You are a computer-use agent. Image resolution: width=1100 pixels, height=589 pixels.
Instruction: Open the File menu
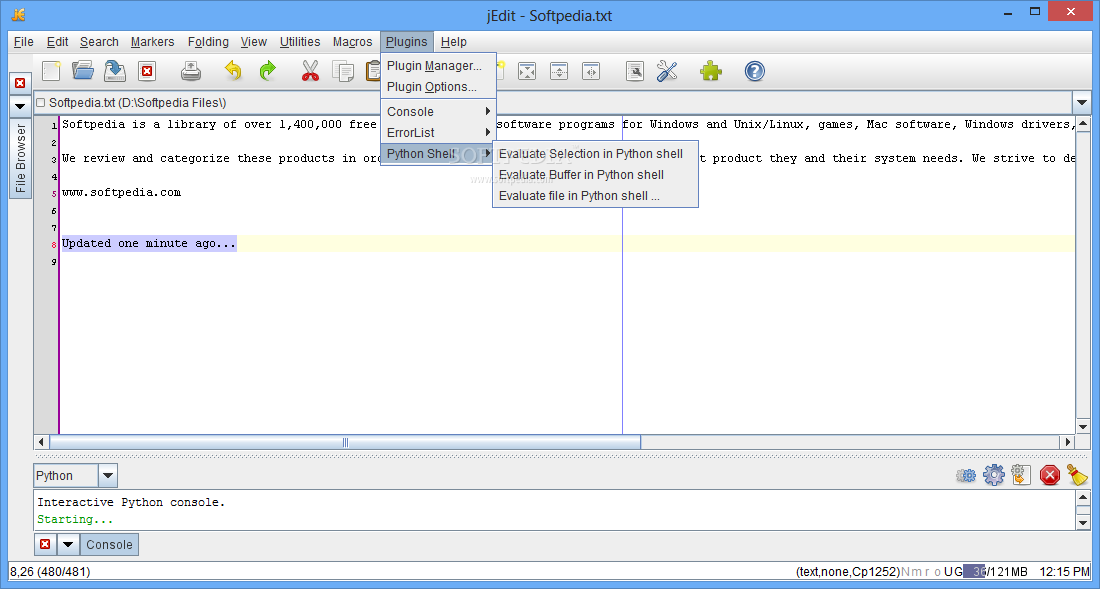[x=24, y=42]
